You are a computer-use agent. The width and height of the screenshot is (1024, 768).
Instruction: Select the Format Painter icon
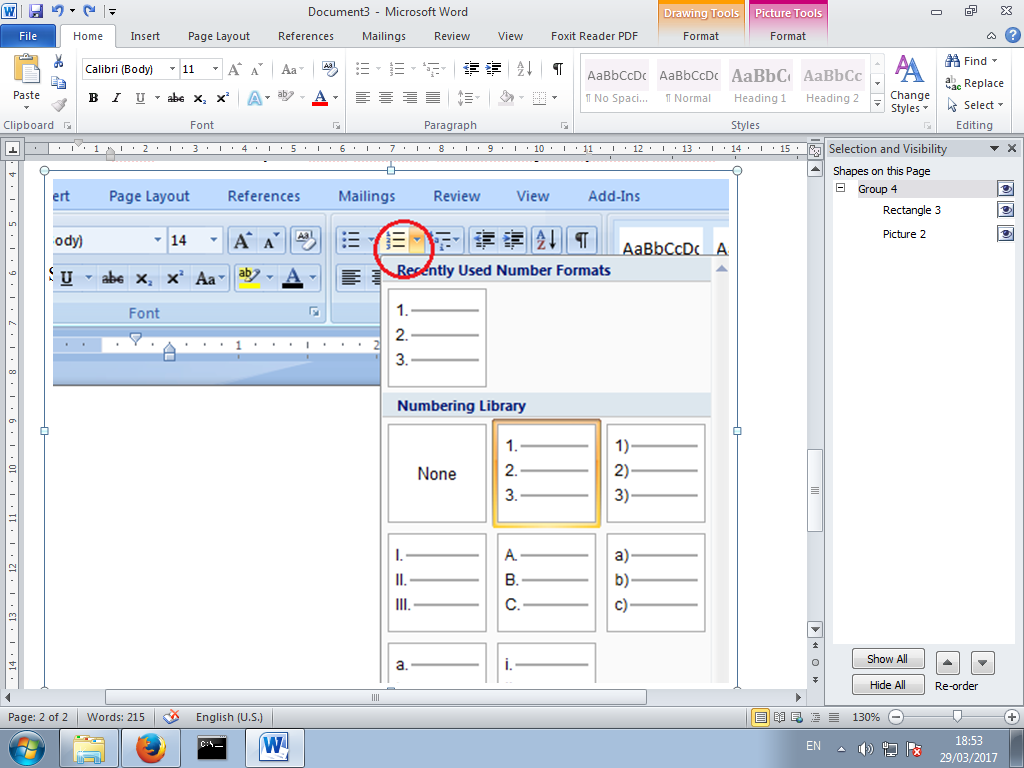click(58, 103)
